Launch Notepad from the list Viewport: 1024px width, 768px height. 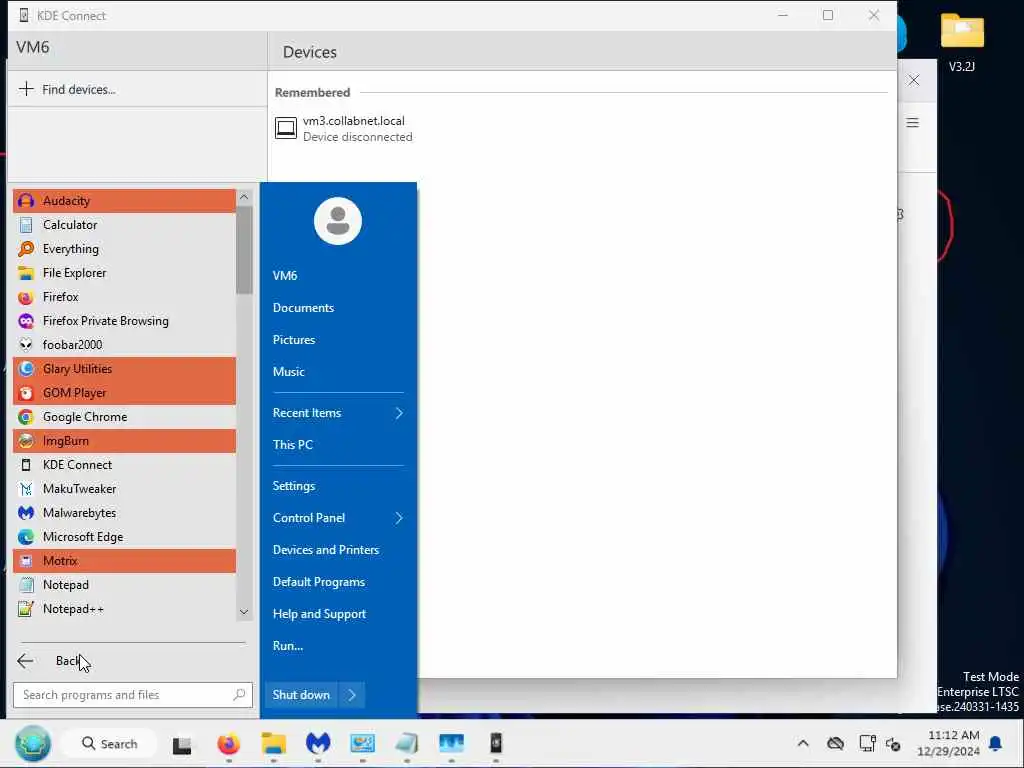[x=124, y=585]
